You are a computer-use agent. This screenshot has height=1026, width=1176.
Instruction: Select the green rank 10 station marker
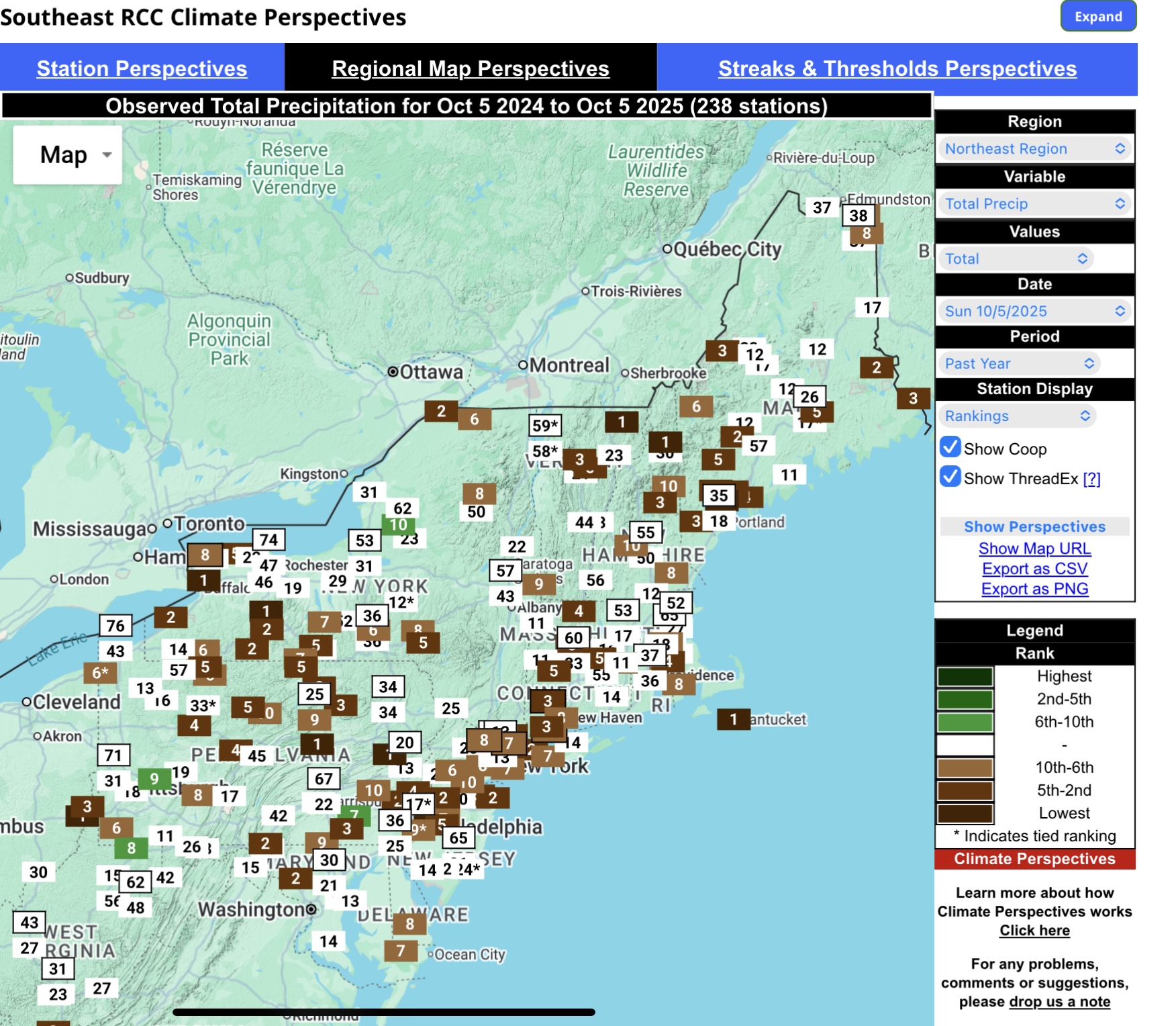click(x=398, y=525)
